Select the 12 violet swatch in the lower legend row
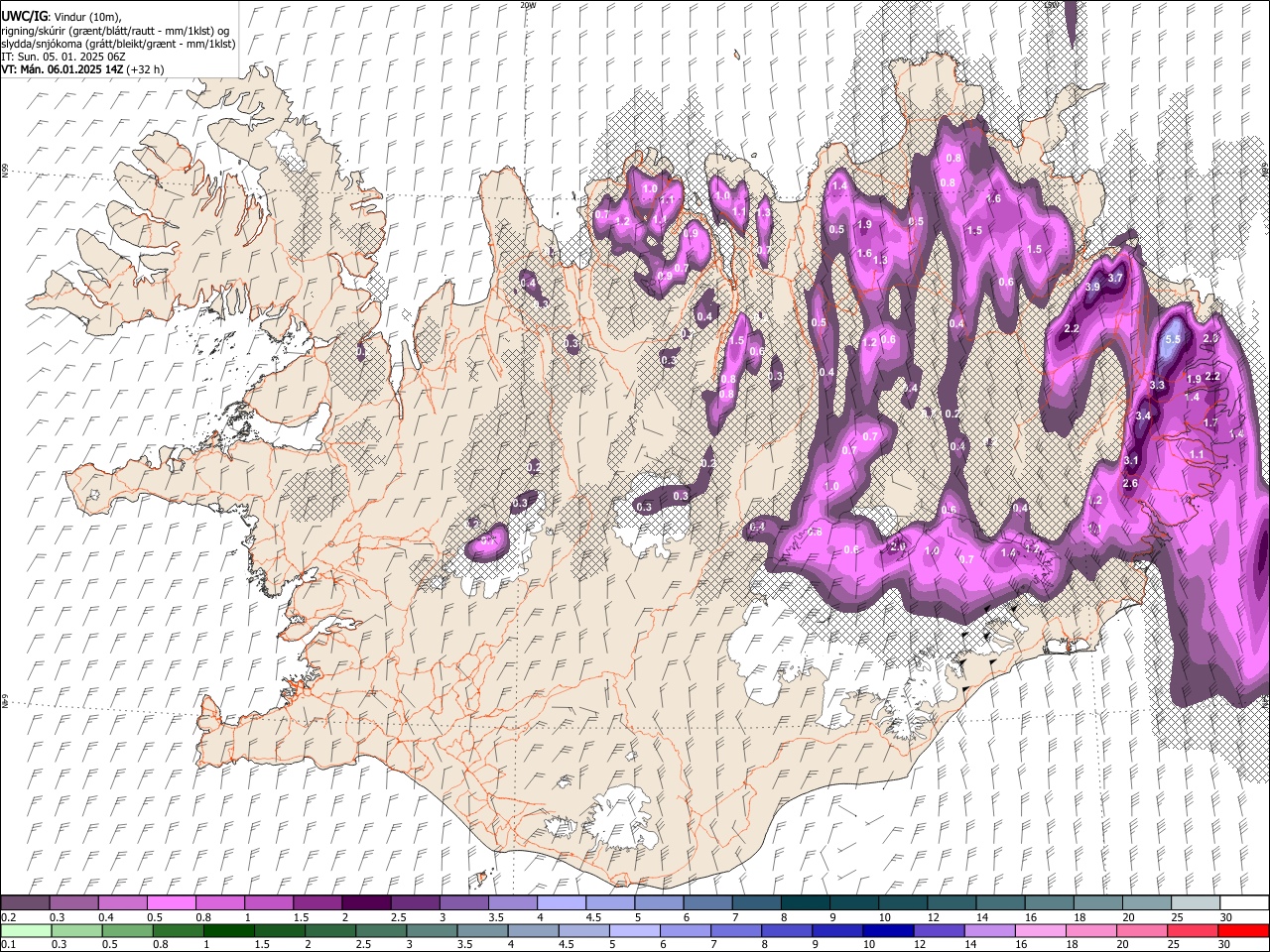This screenshot has height=952, width=1270. pos(940,931)
